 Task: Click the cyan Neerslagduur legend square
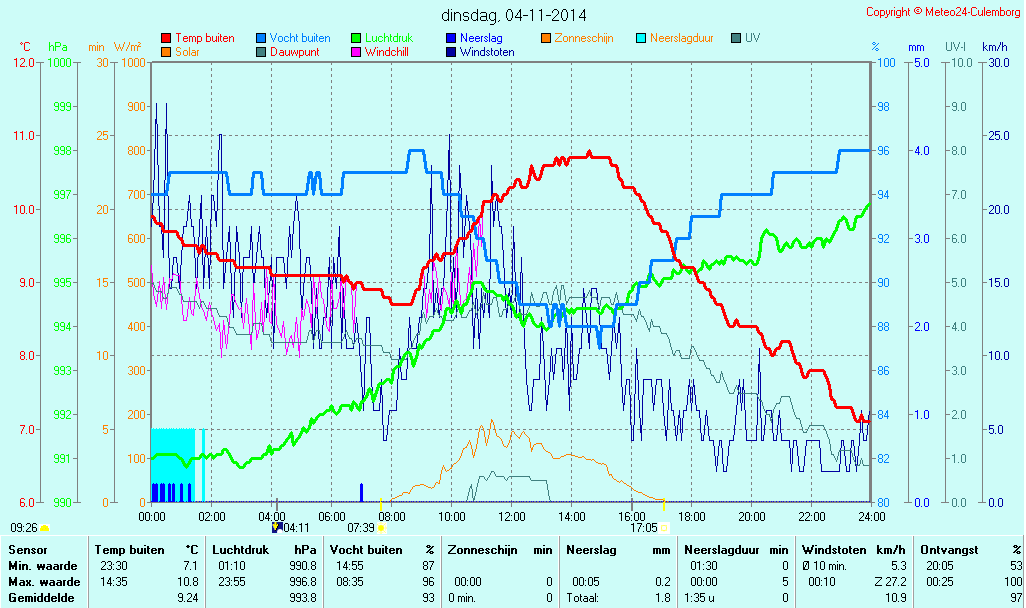coord(641,38)
